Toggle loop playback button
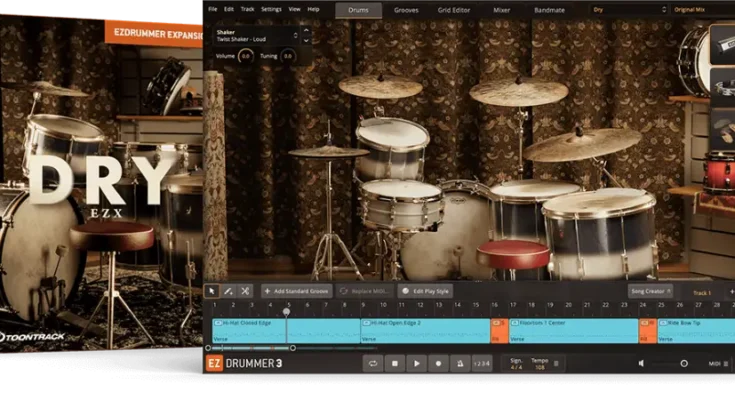The width and height of the screenshot is (735, 400). pos(373,364)
